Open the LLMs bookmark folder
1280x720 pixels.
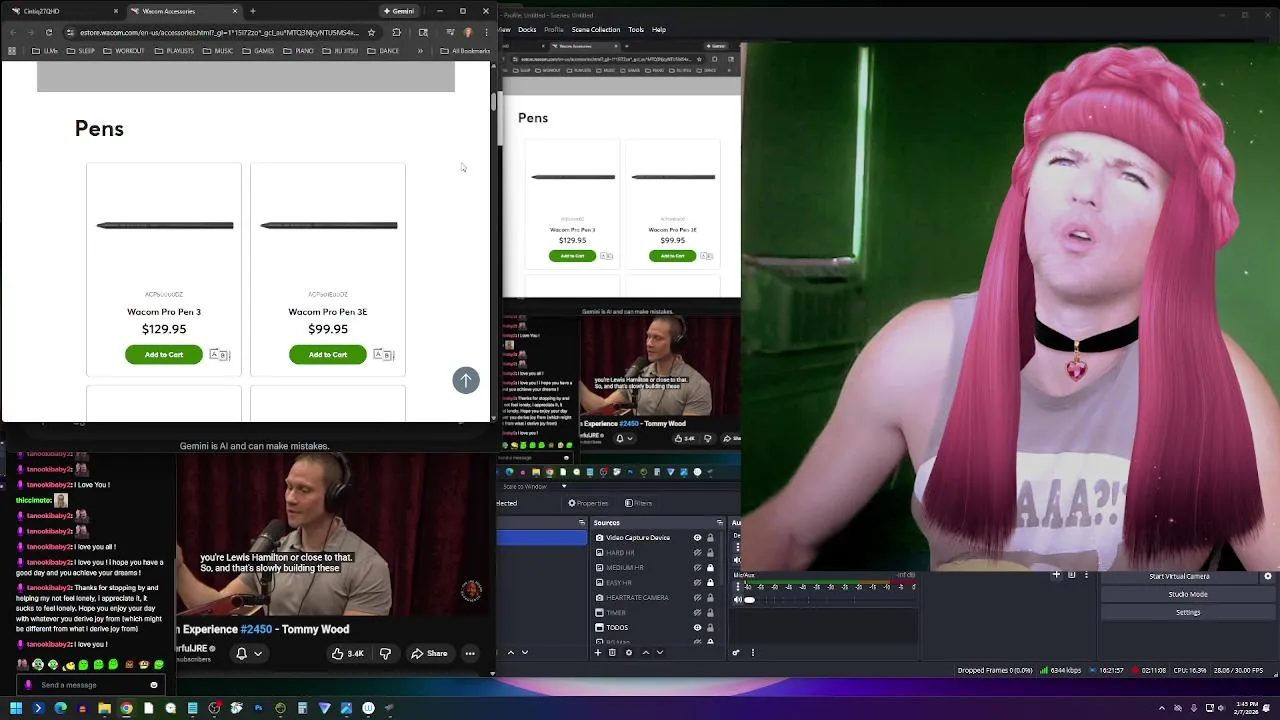tap(46, 51)
